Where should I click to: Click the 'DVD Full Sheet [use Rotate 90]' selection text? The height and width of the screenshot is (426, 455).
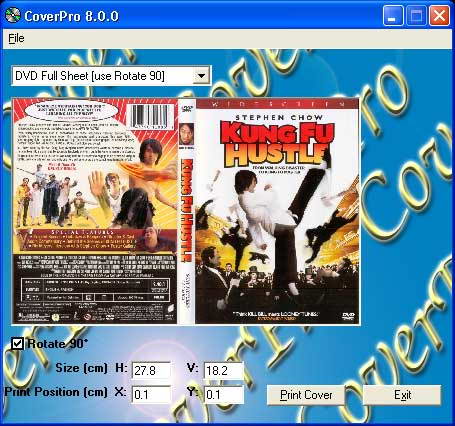pyautogui.click(x=90, y=76)
